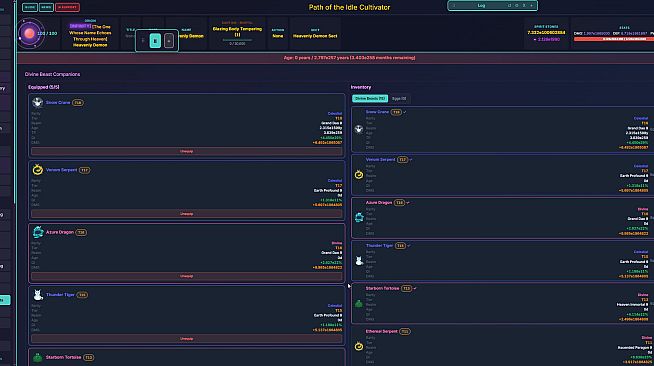Switch to the Eggs inventory tab
Screen dimensions: 654x366
click(399, 98)
